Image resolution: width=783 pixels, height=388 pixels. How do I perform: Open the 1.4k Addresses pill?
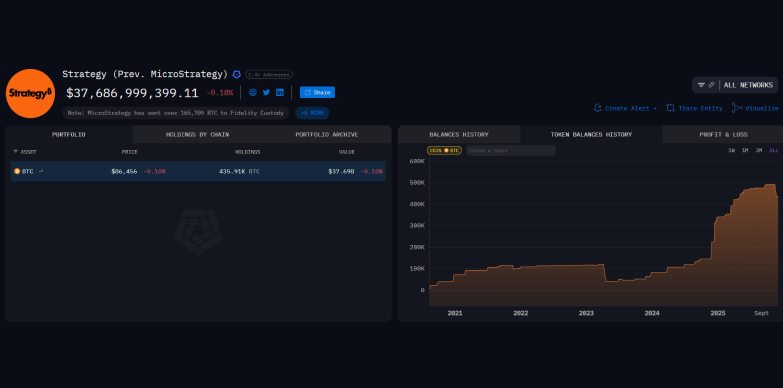[x=269, y=74]
